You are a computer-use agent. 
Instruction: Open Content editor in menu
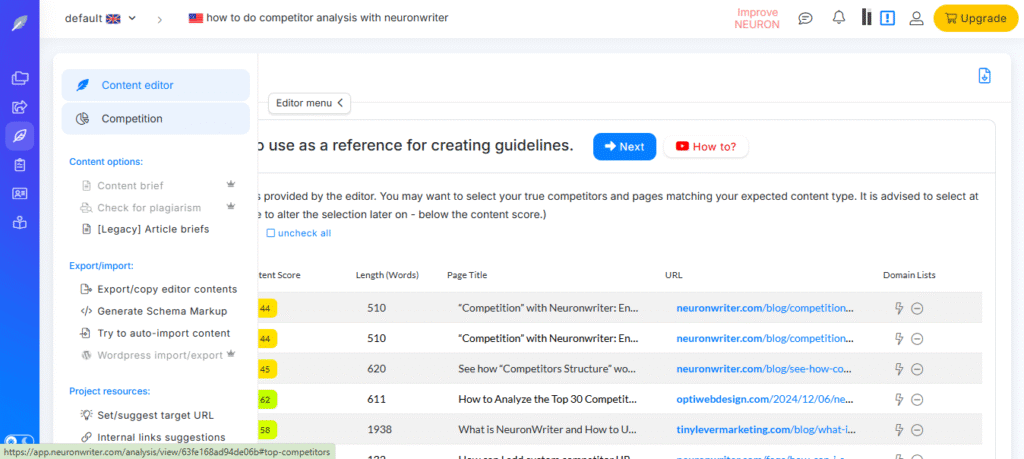(x=155, y=85)
